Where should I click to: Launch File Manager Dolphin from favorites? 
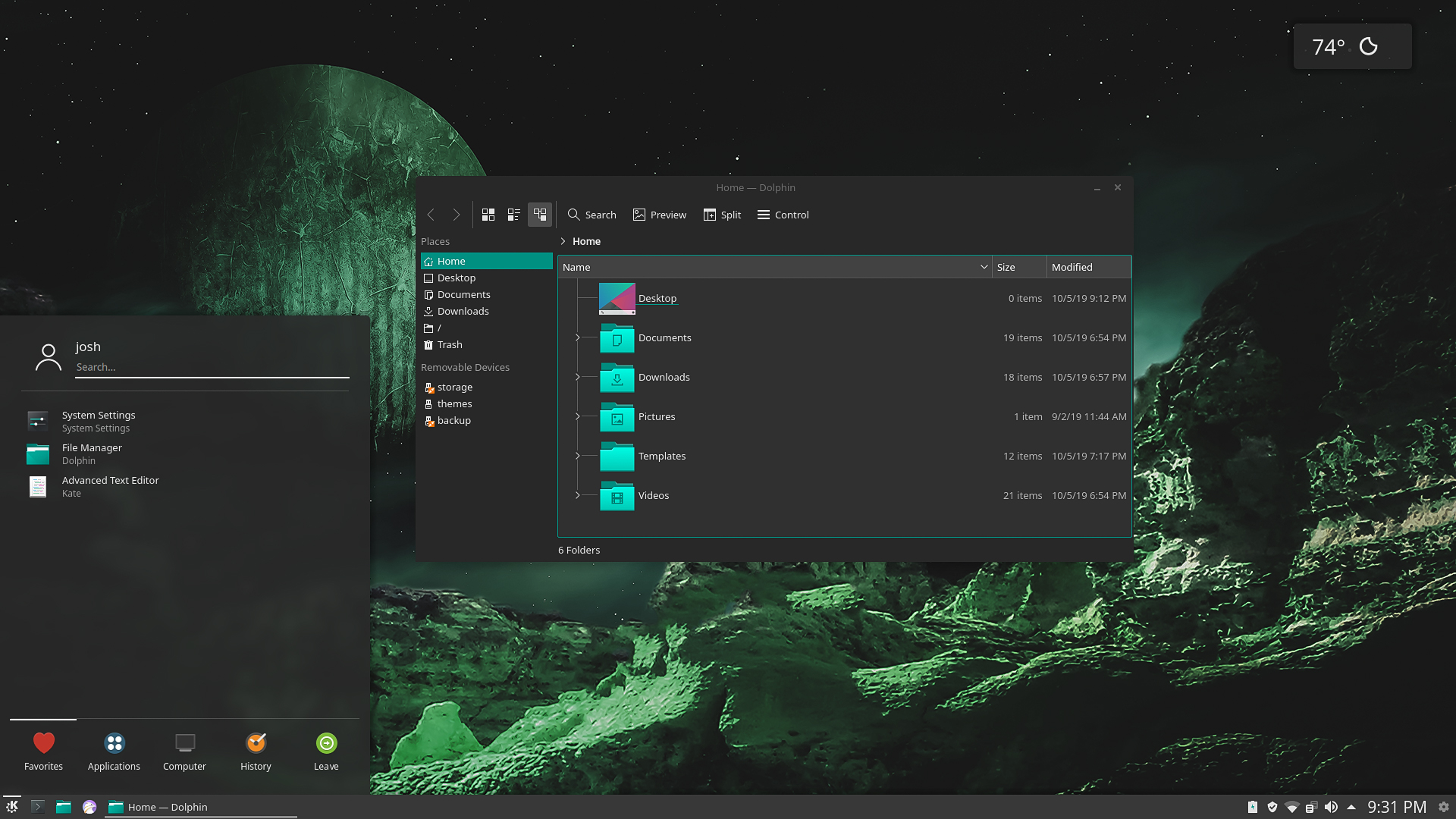click(x=186, y=454)
